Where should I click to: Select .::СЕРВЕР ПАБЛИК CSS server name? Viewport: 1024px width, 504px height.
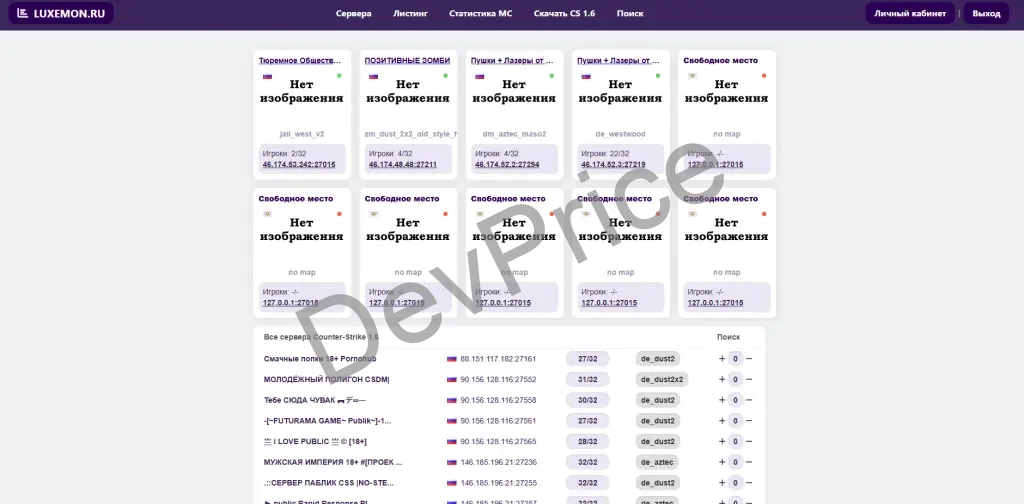(x=329, y=483)
